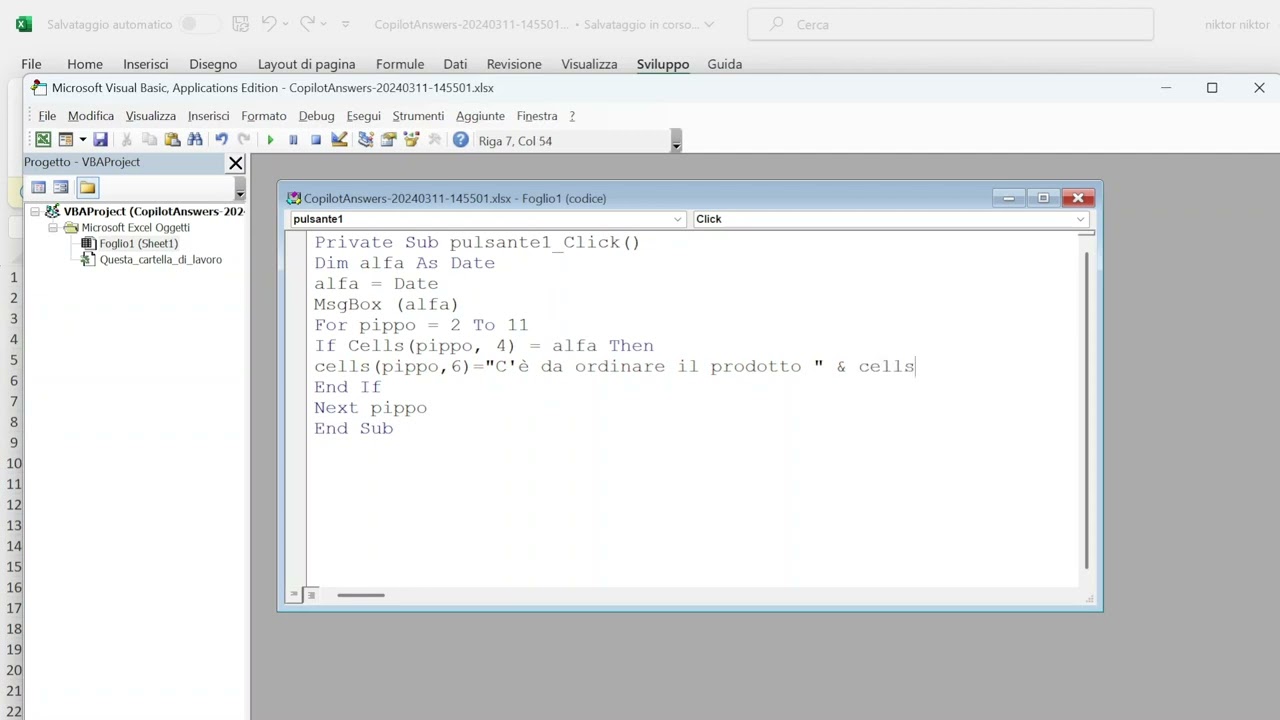This screenshot has width=1280, height=720.
Task: Open the Strumenti menu
Action: click(418, 116)
